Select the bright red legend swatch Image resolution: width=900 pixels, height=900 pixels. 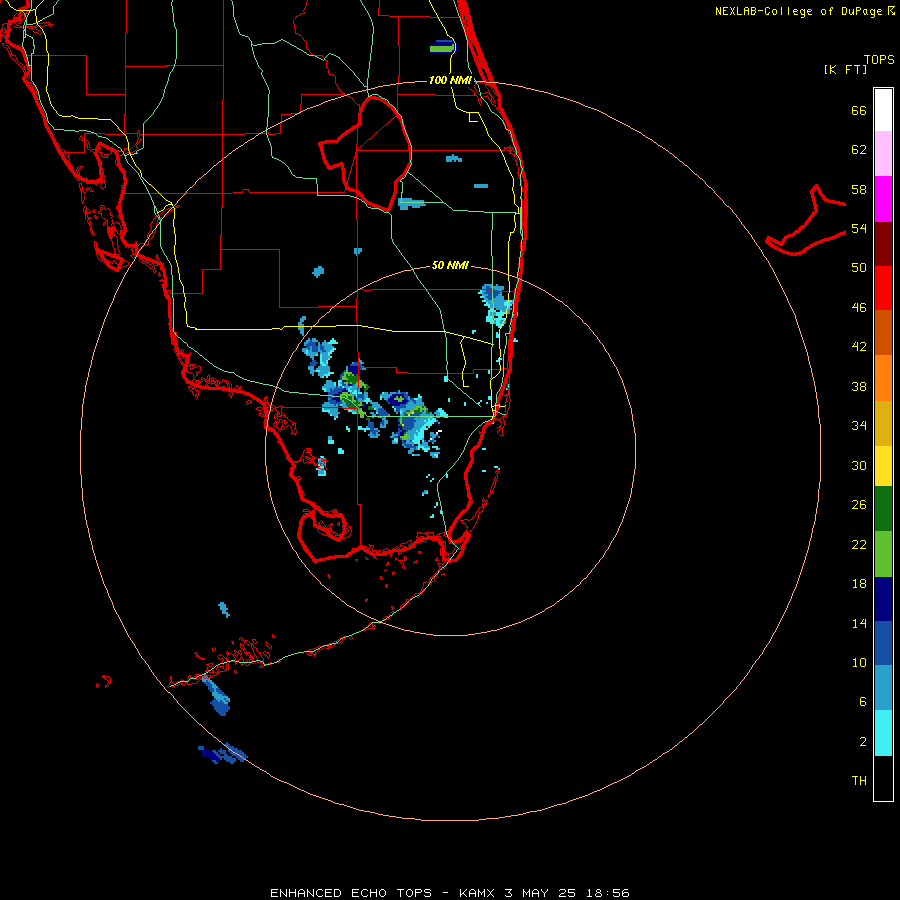click(x=883, y=288)
